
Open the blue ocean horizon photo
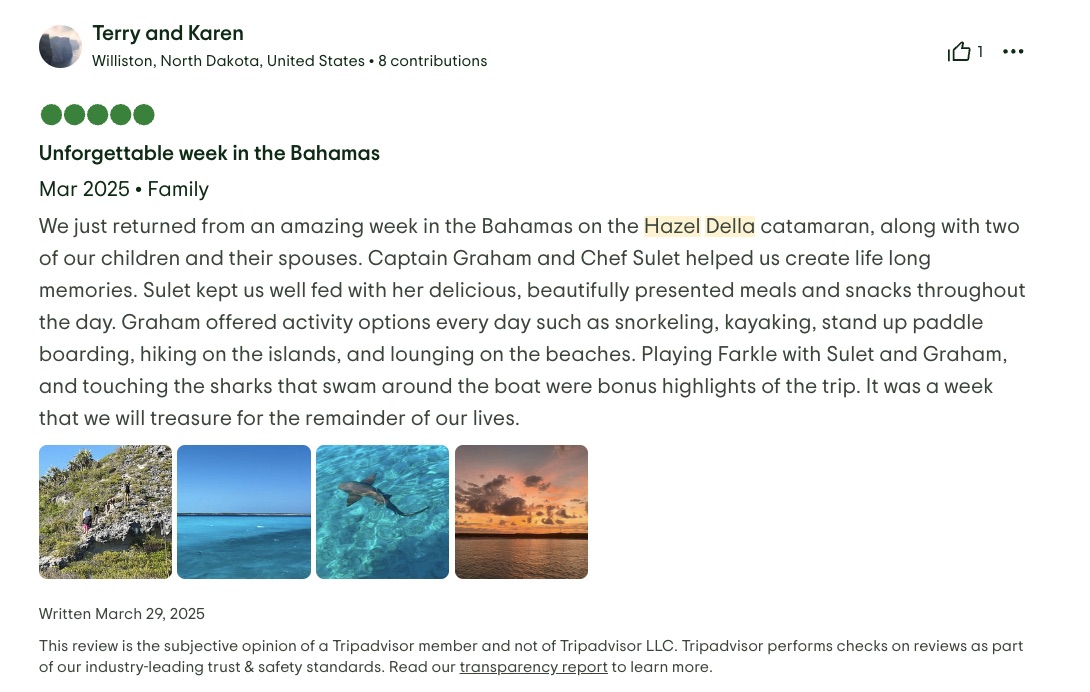(x=244, y=512)
